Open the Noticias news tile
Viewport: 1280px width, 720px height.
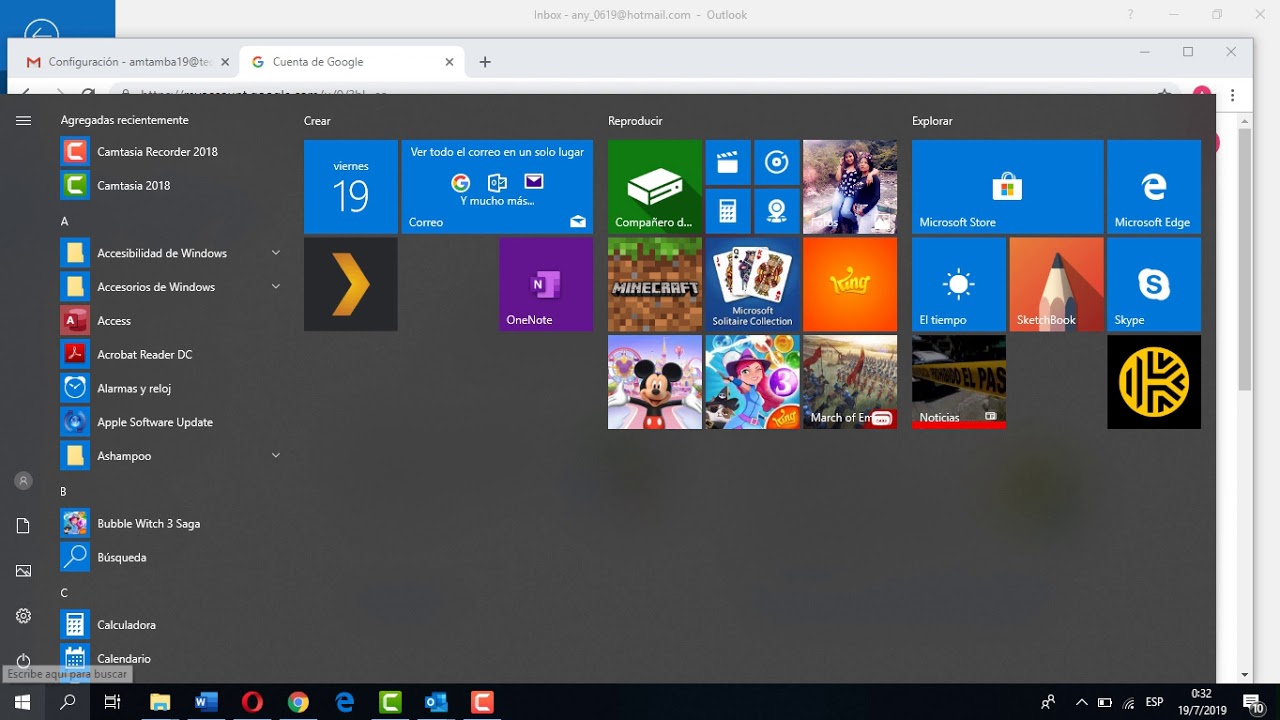(x=959, y=382)
